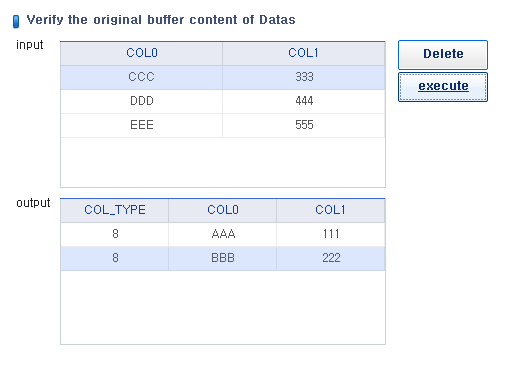Viewport: 507px width, 366px height.
Task: Select the COL1 header in the input grid
Action: click(304, 53)
